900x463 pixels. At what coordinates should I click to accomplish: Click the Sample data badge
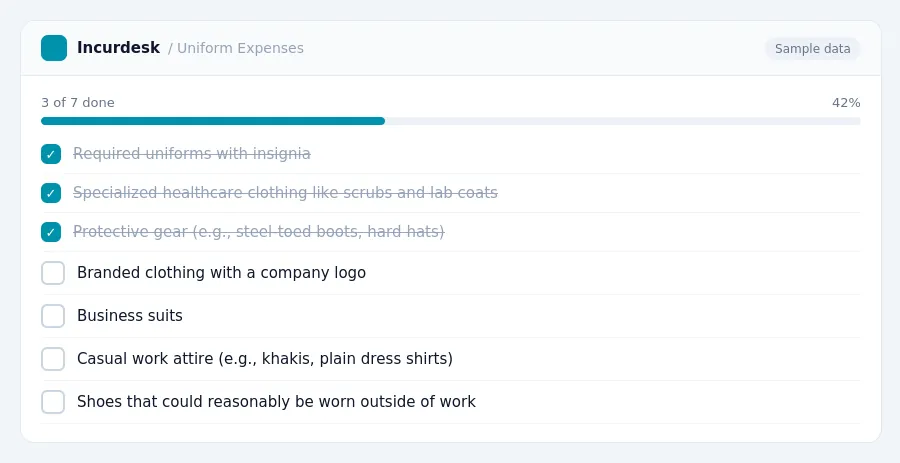click(812, 49)
